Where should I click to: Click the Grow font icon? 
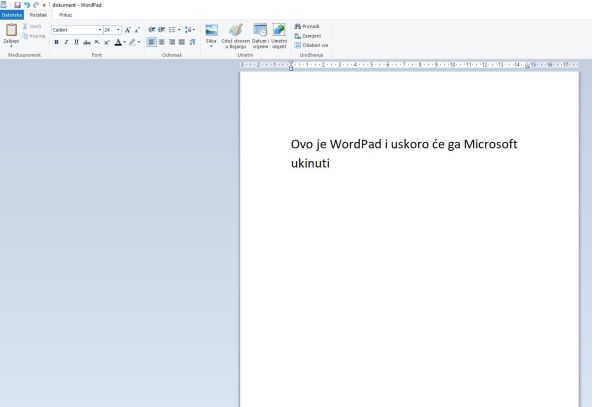(128, 30)
